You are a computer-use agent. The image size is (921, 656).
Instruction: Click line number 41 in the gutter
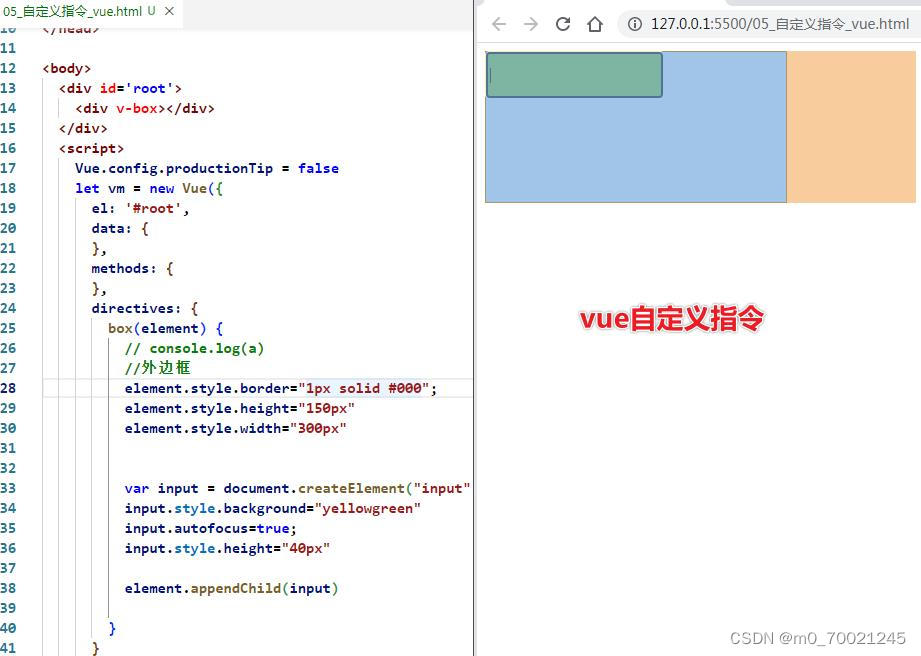[8, 648]
